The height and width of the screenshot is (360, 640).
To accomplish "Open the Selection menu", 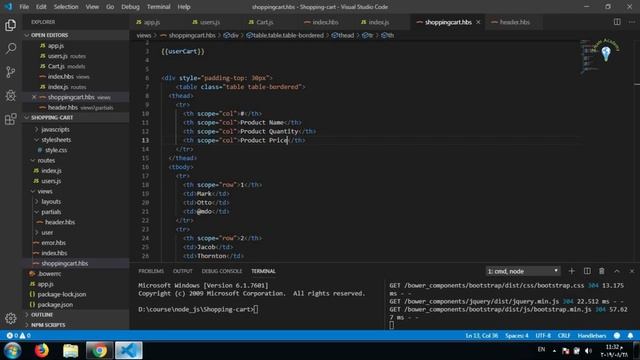I will (66, 7).
